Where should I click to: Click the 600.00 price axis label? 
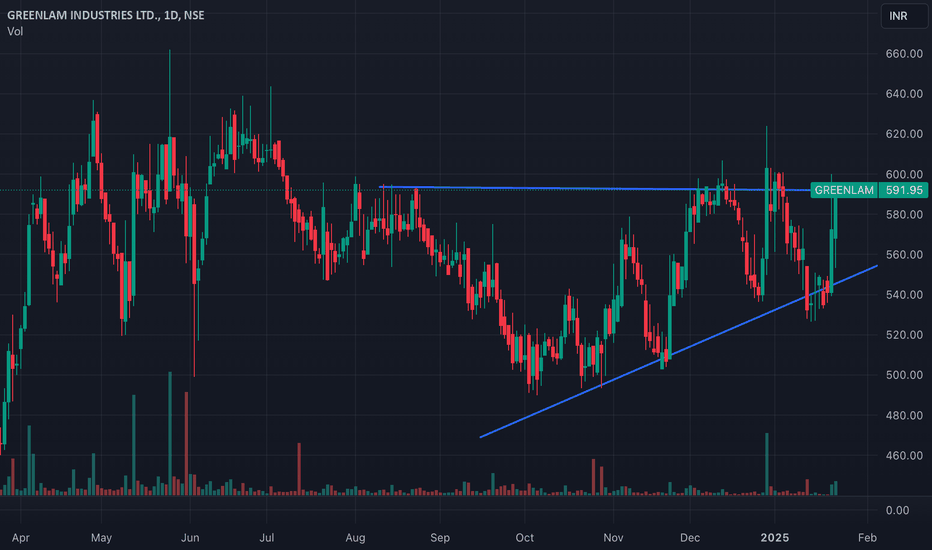tap(903, 174)
